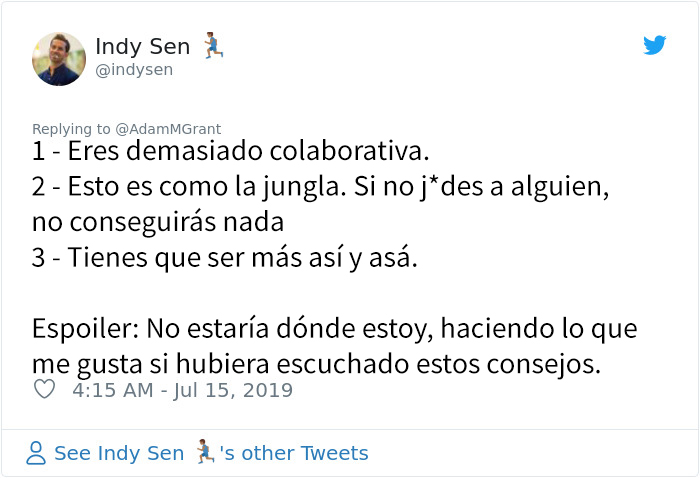Click the runner emoji in the footer link
700x478 pixels.
[x=205, y=453]
